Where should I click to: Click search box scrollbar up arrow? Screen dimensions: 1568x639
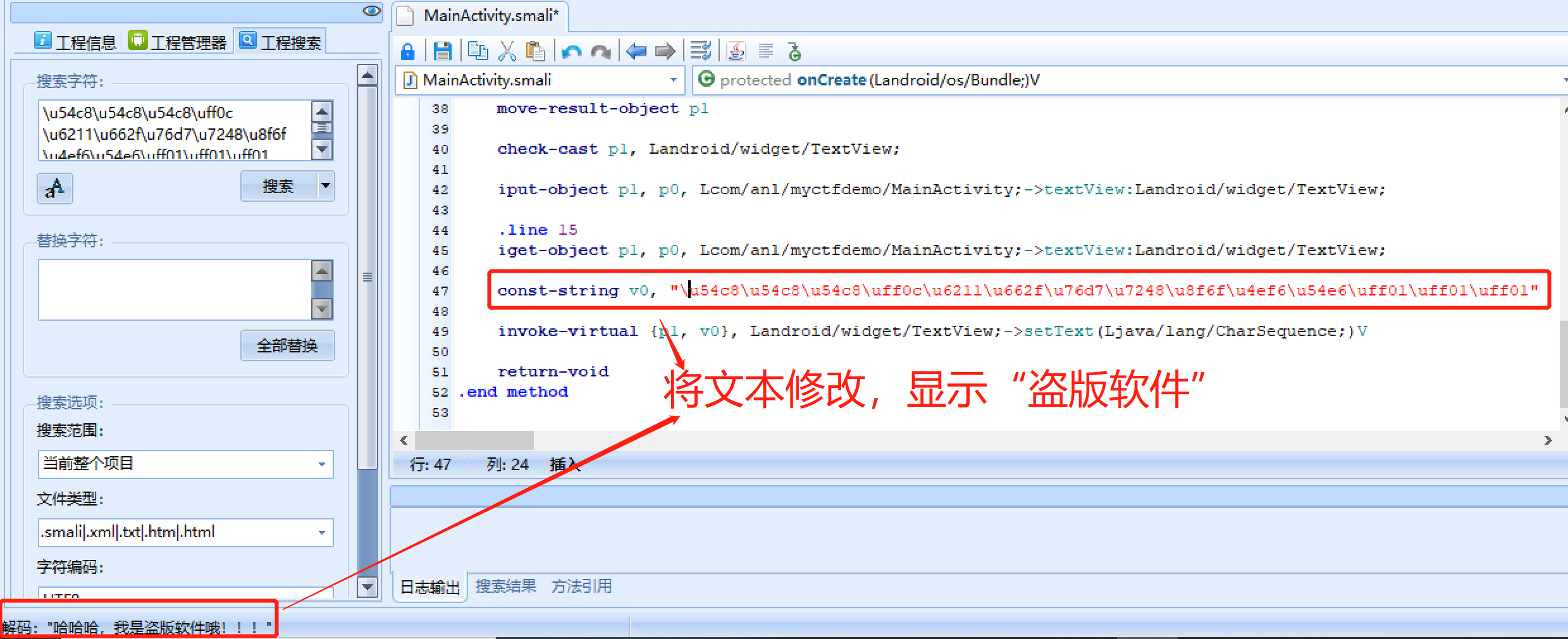[323, 111]
